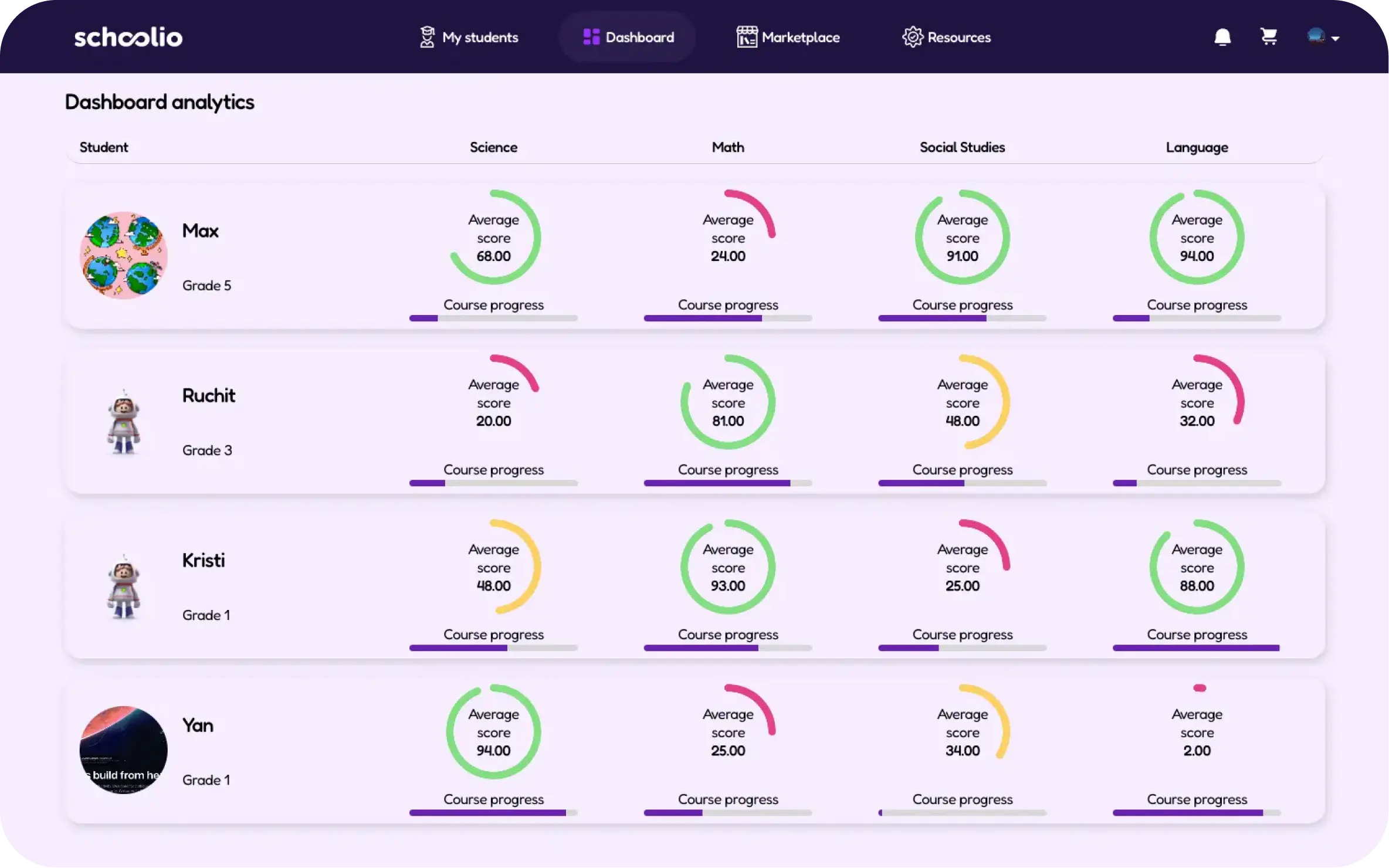Click Max's earth globes avatar
1389x868 pixels.
point(124,256)
